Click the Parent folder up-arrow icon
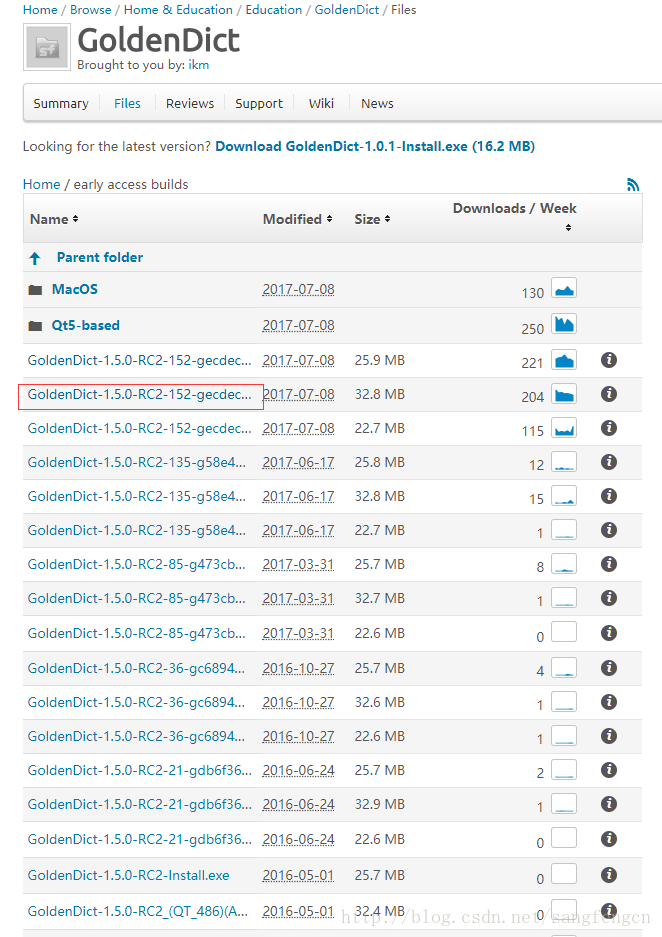The image size is (662, 937). pyautogui.click(x=35, y=258)
